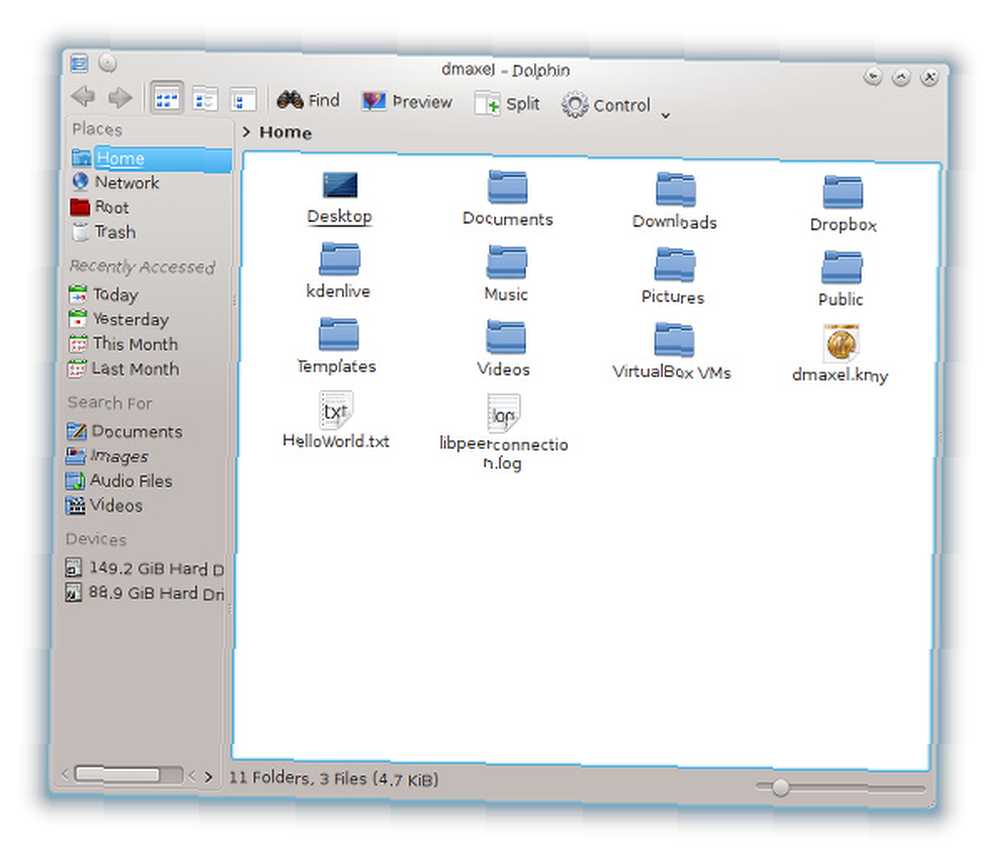Select the kdenlive folder
Image resolution: width=1000 pixels, height=859 pixels.
(x=339, y=271)
